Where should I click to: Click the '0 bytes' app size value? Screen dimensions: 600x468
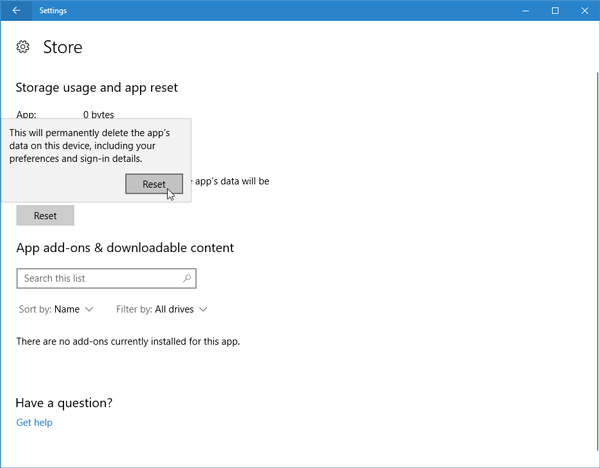[101, 115]
